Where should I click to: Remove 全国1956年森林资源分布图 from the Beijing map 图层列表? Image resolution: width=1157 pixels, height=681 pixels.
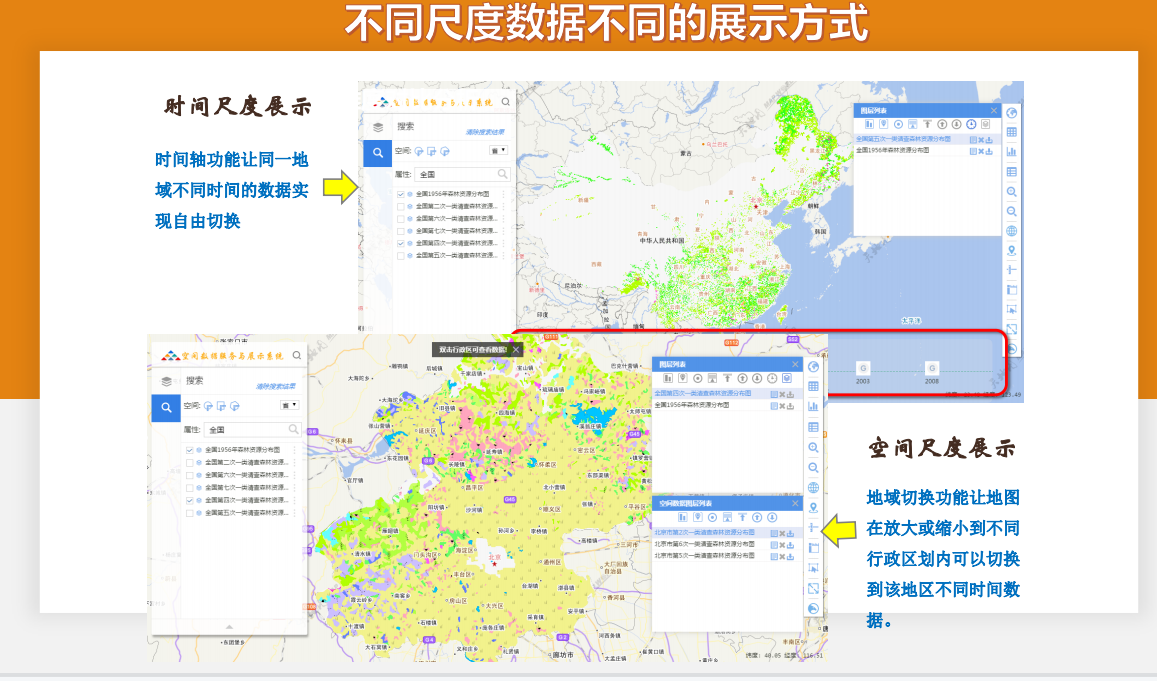coord(781,405)
